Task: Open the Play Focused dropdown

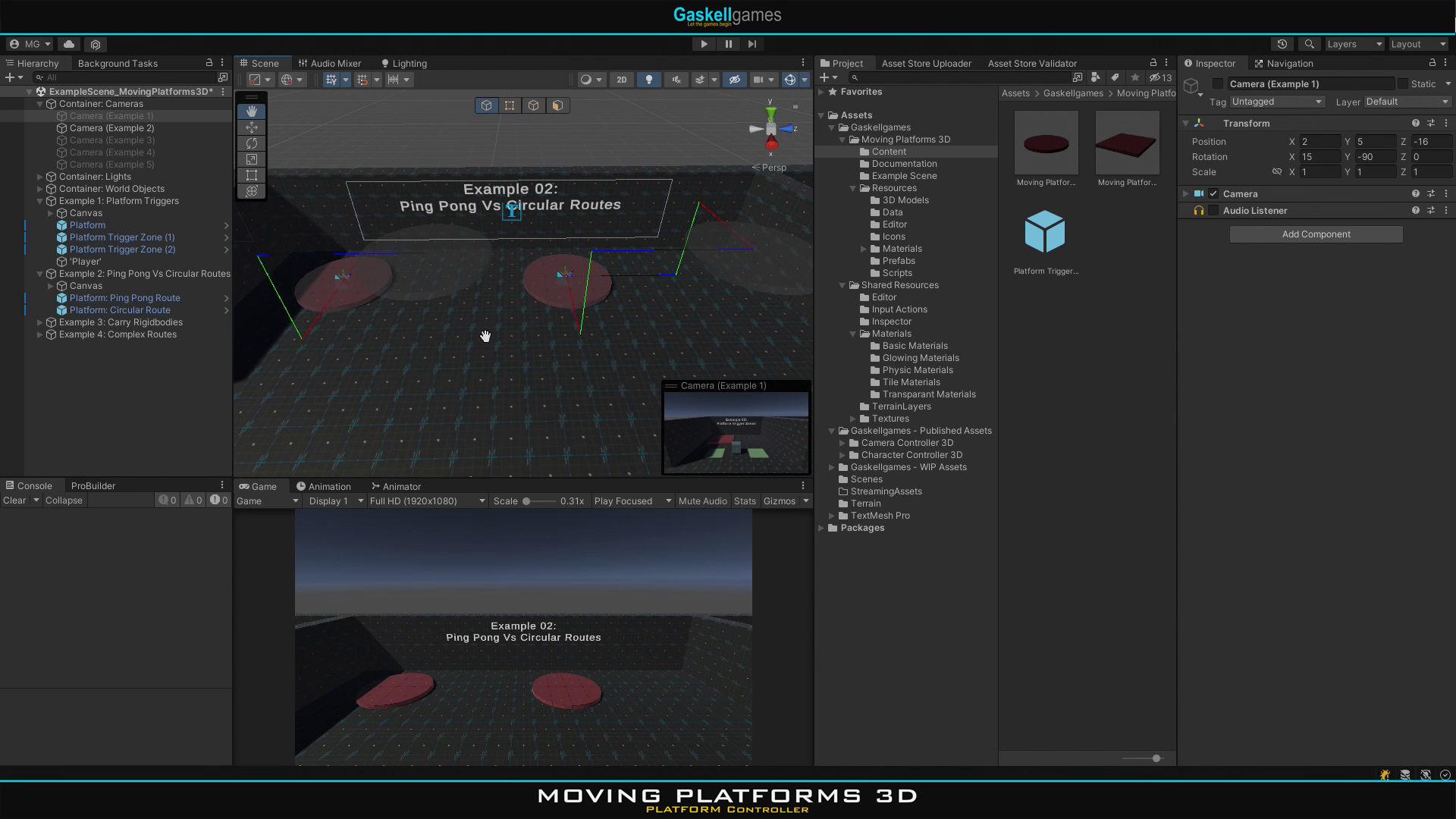Action: (x=632, y=500)
